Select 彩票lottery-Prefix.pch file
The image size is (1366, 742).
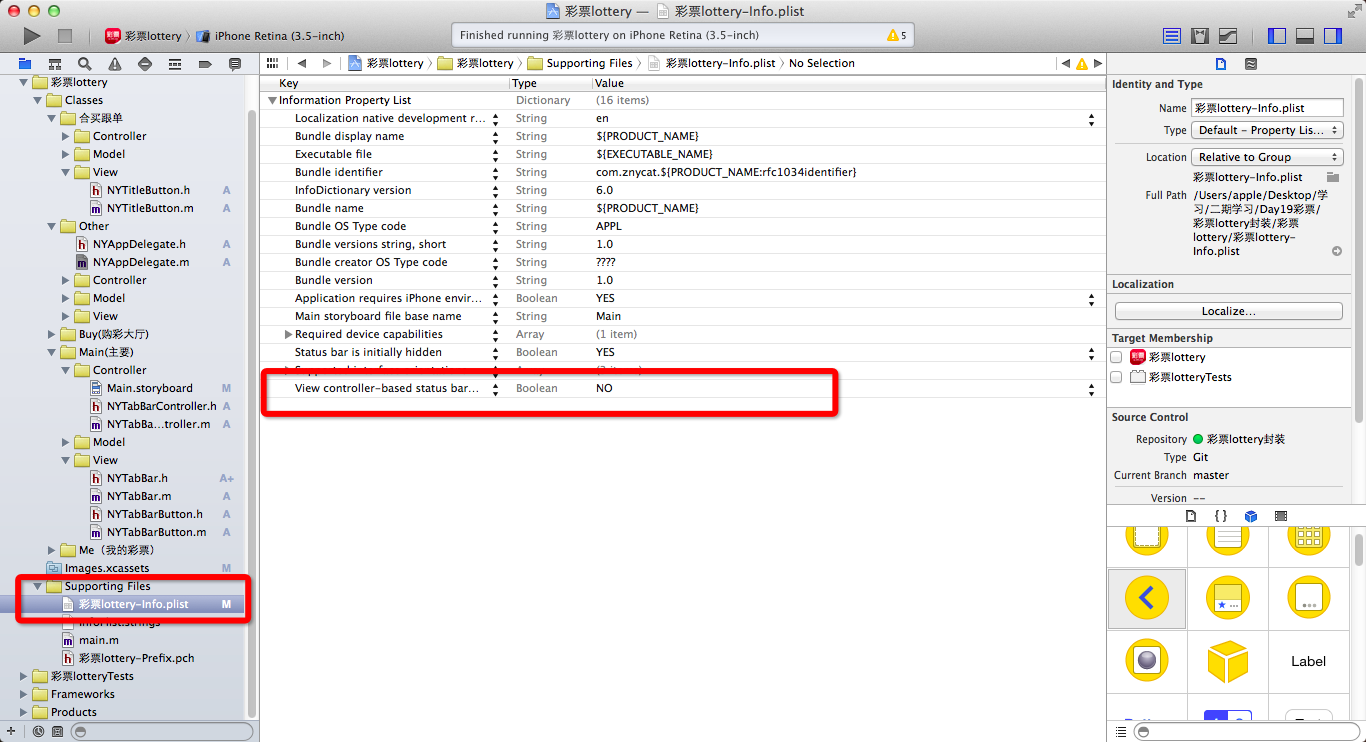[x=136, y=658]
